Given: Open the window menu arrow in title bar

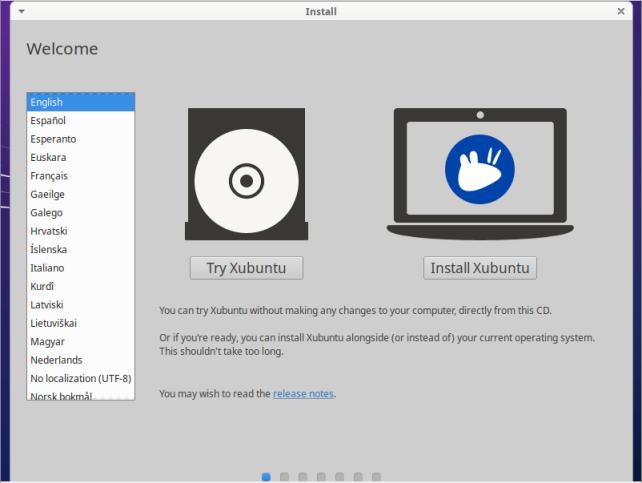Looking at the screenshot, I should [22, 11].
